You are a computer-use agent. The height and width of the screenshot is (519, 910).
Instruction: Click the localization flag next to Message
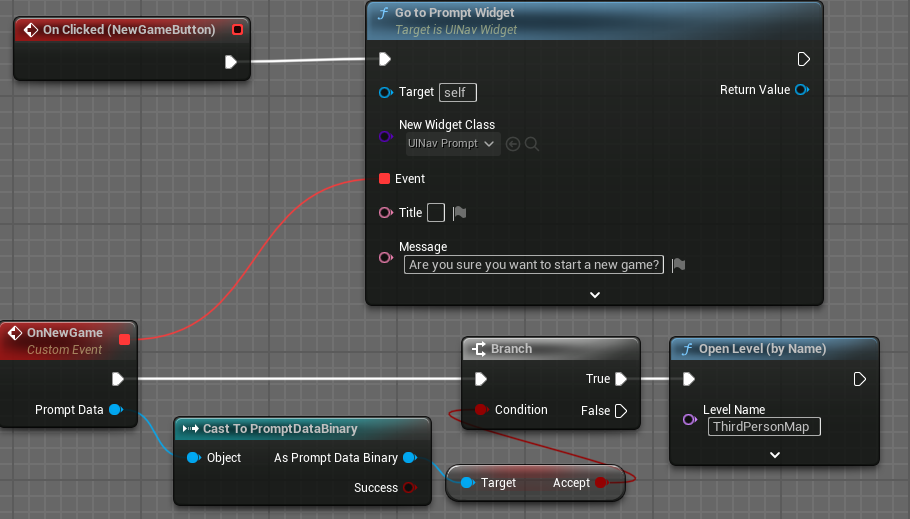[x=678, y=265]
